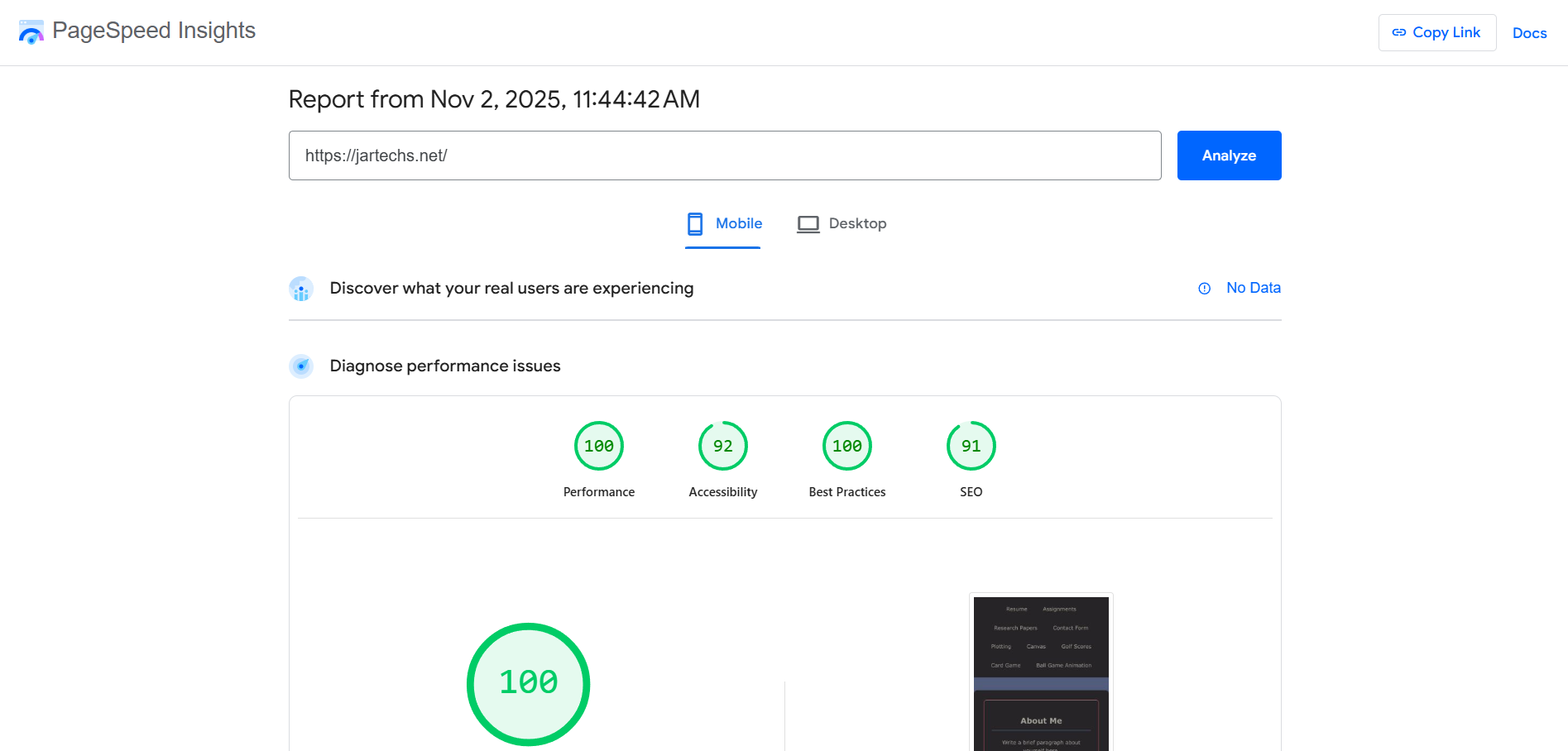The height and width of the screenshot is (751, 1568).
Task: Select the SEO score gauge
Action: click(x=971, y=445)
